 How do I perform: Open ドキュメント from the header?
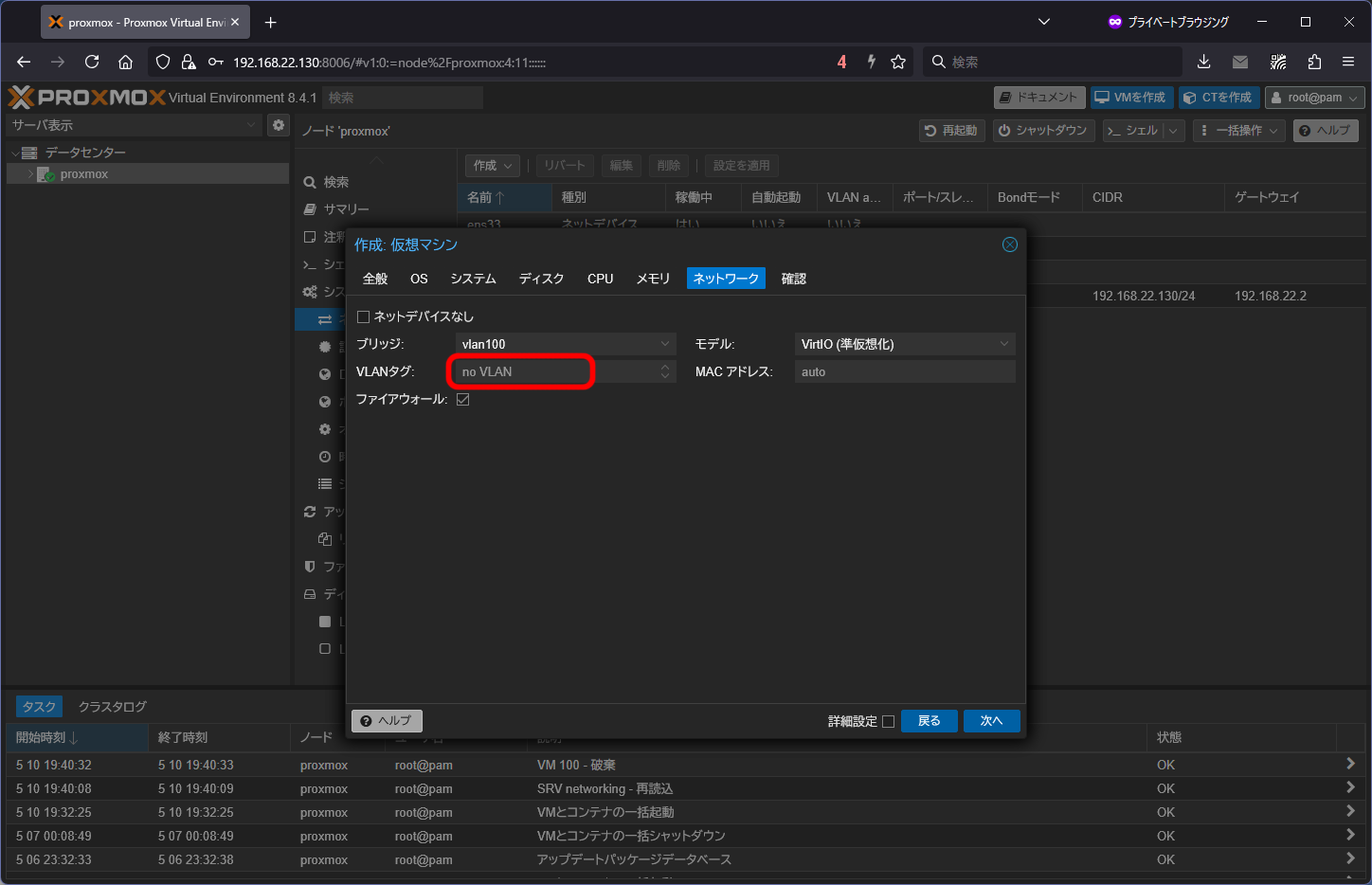coord(1039,98)
